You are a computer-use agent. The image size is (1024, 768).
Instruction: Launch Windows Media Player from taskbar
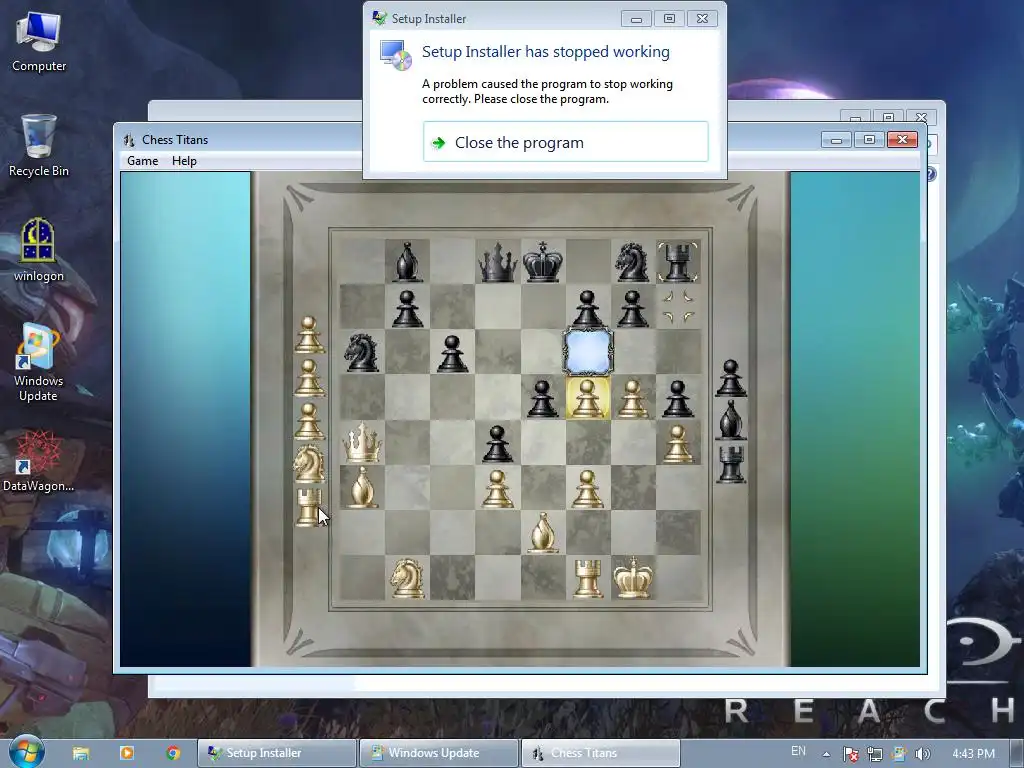pyautogui.click(x=127, y=753)
